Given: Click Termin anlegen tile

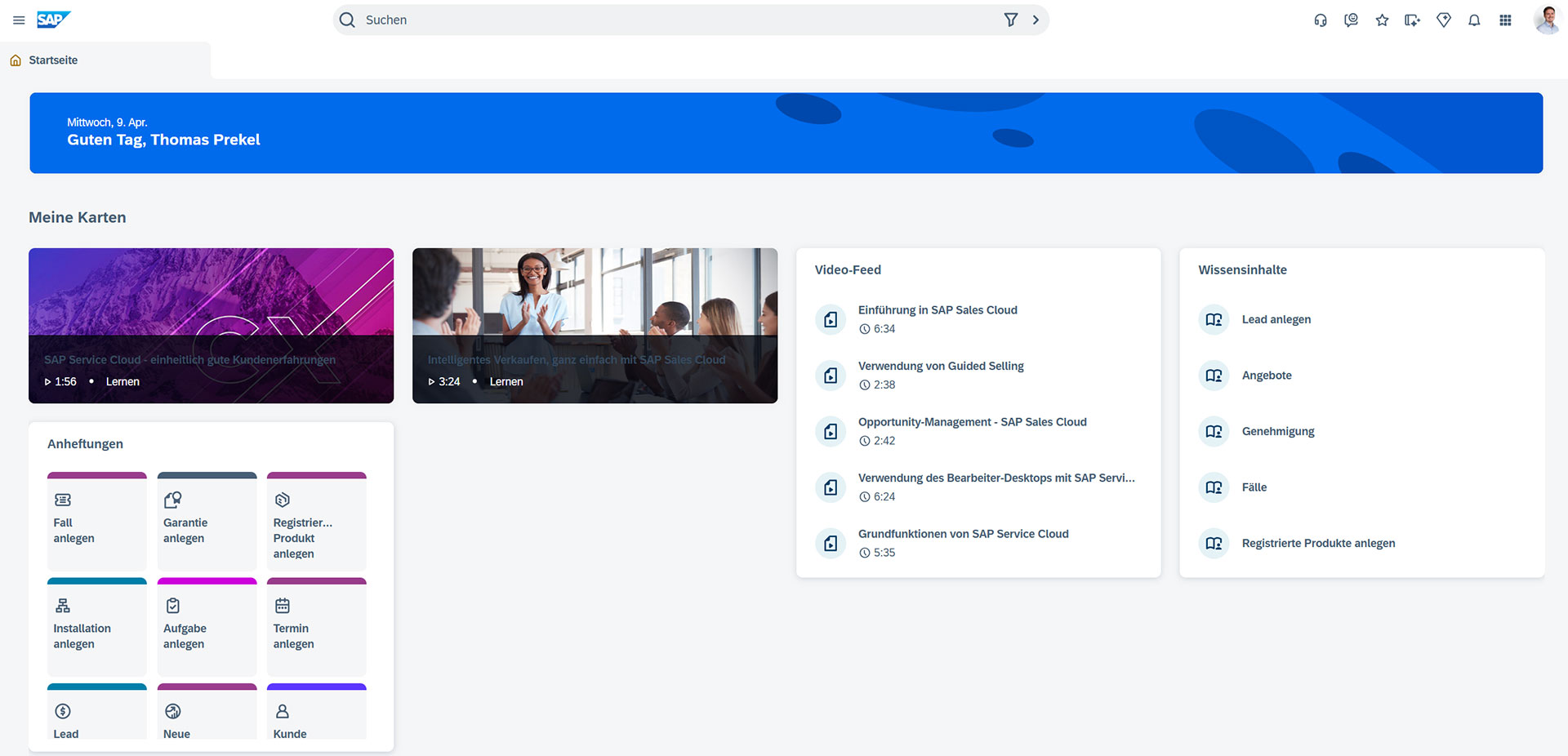Looking at the screenshot, I should point(317,627).
